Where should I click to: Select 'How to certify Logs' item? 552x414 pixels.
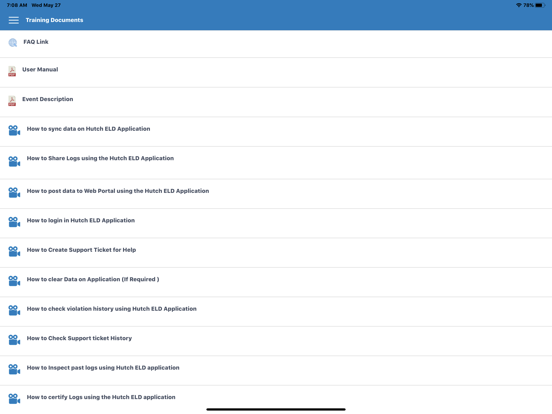pyautogui.click(x=276, y=399)
